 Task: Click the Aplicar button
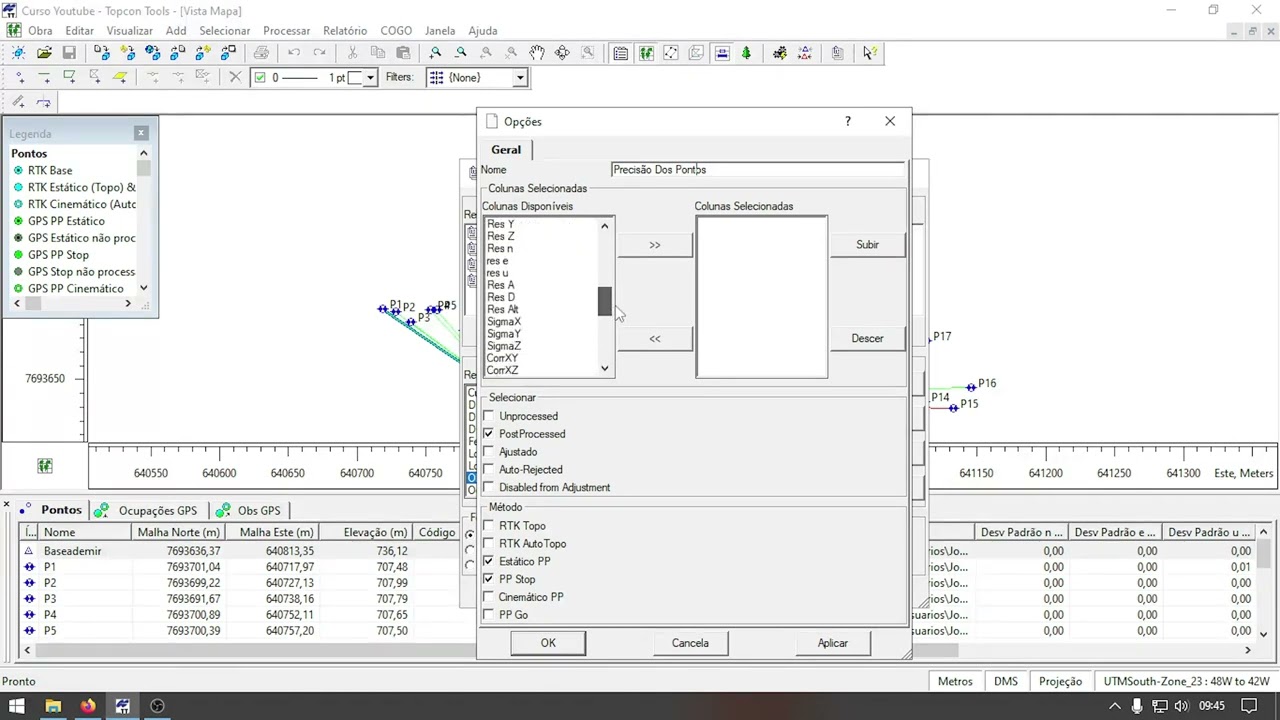point(833,643)
